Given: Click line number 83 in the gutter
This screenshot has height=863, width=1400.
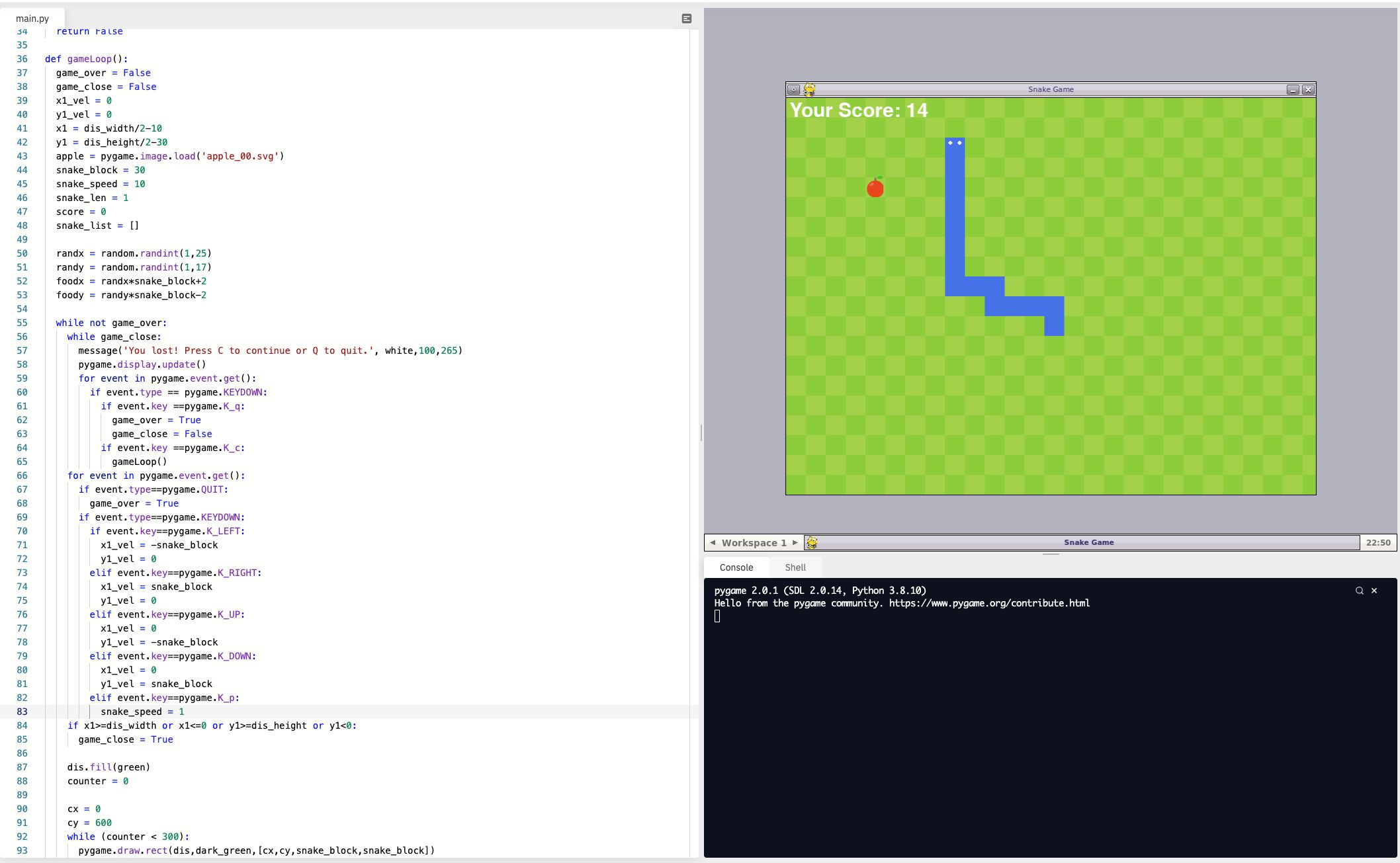Looking at the screenshot, I should [x=22, y=712].
